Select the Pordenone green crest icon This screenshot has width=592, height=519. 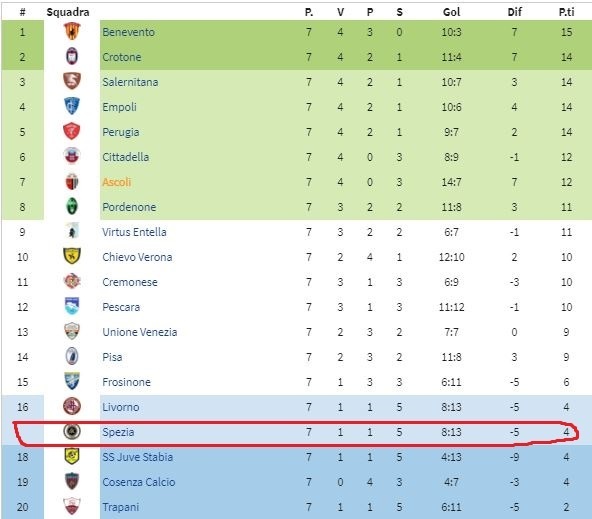(x=72, y=206)
